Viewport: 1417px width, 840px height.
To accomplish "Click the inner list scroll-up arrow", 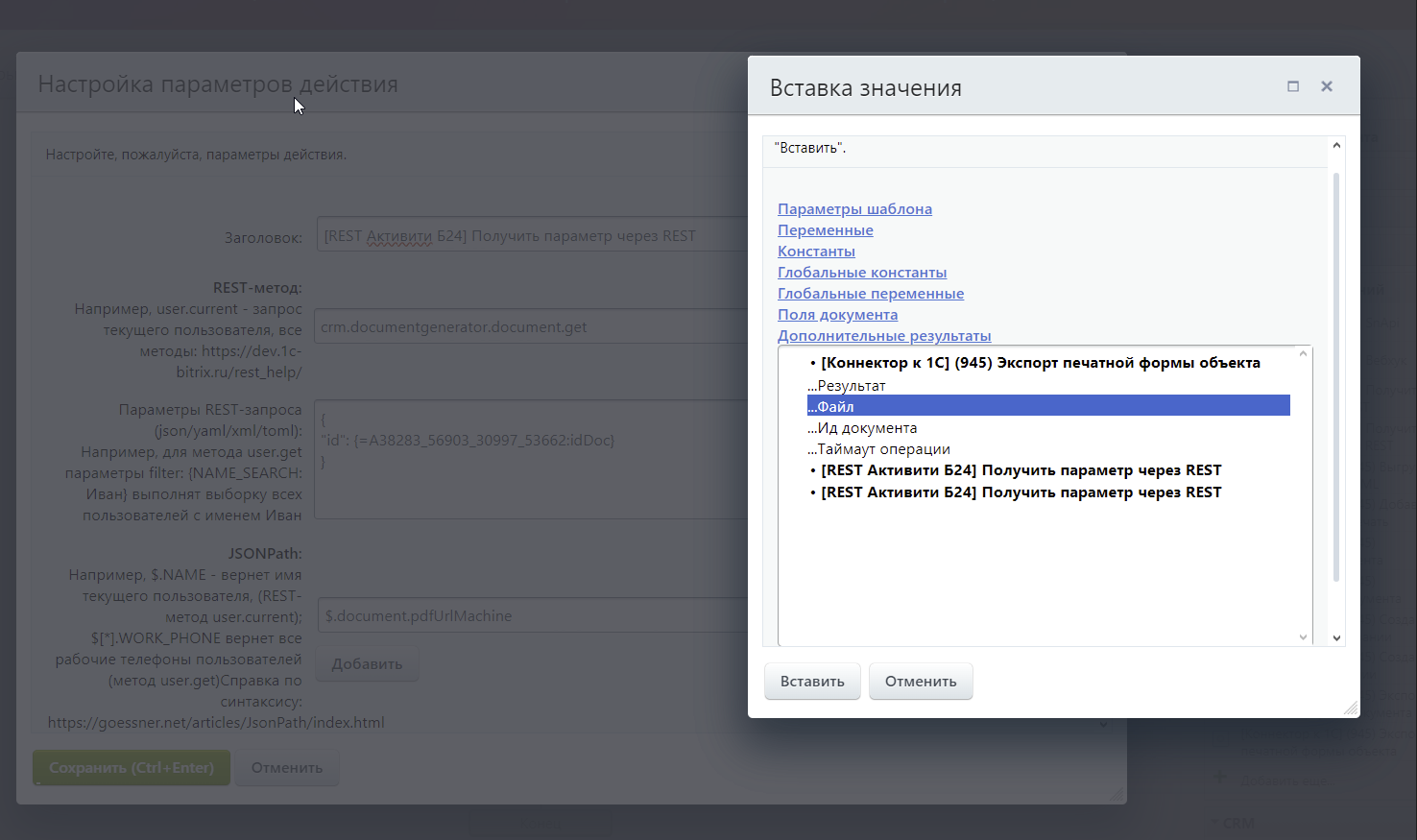I will (x=1303, y=354).
